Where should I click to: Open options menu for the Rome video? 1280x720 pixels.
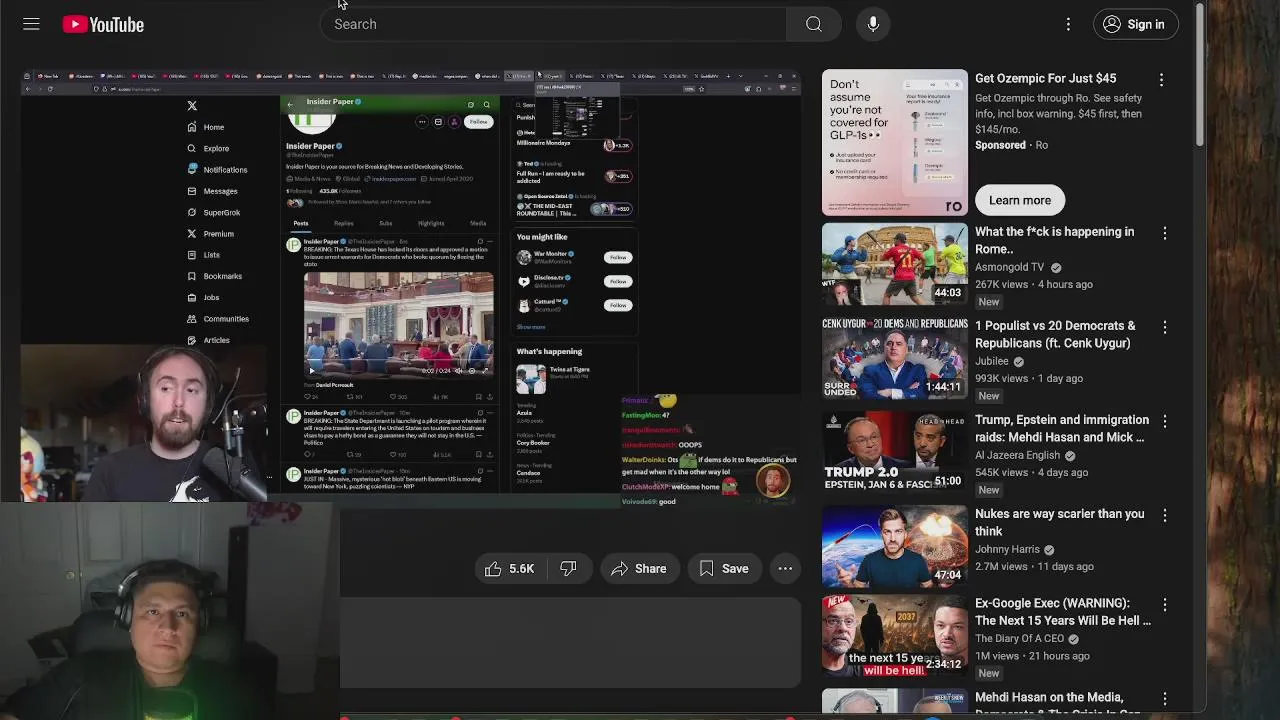coord(1164,233)
